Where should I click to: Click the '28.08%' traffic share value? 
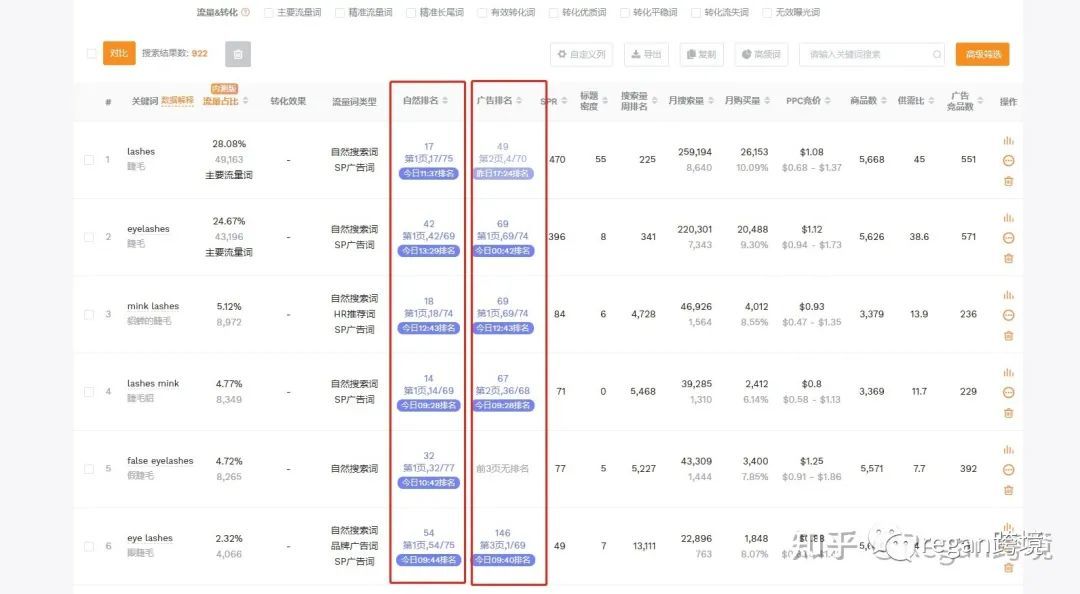tap(229, 143)
